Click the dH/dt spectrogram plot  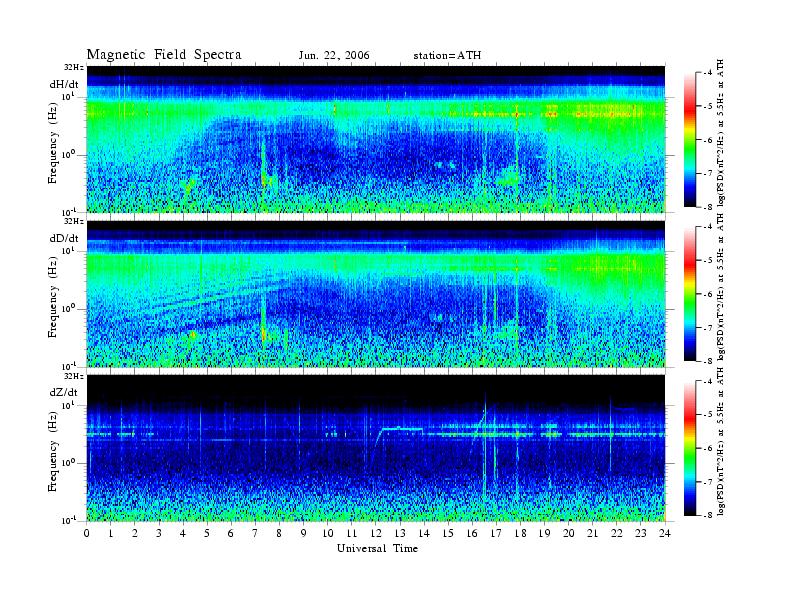(376, 139)
